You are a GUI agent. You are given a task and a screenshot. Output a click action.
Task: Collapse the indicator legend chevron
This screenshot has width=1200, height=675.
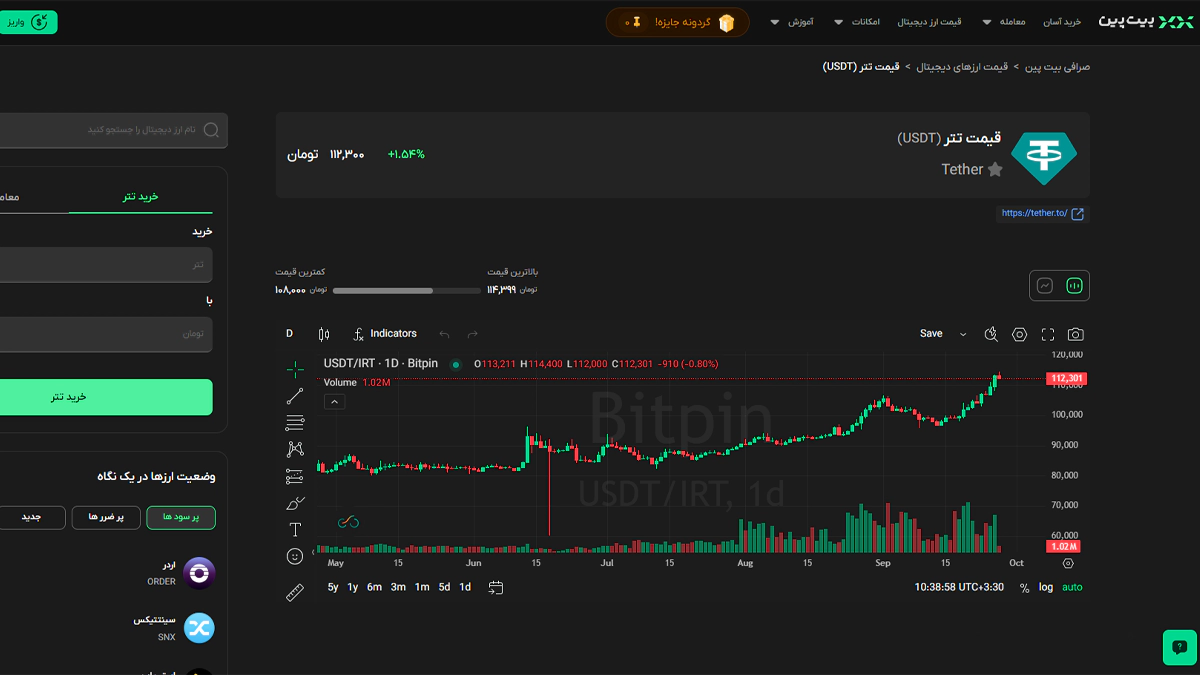pyautogui.click(x=335, y=401)
